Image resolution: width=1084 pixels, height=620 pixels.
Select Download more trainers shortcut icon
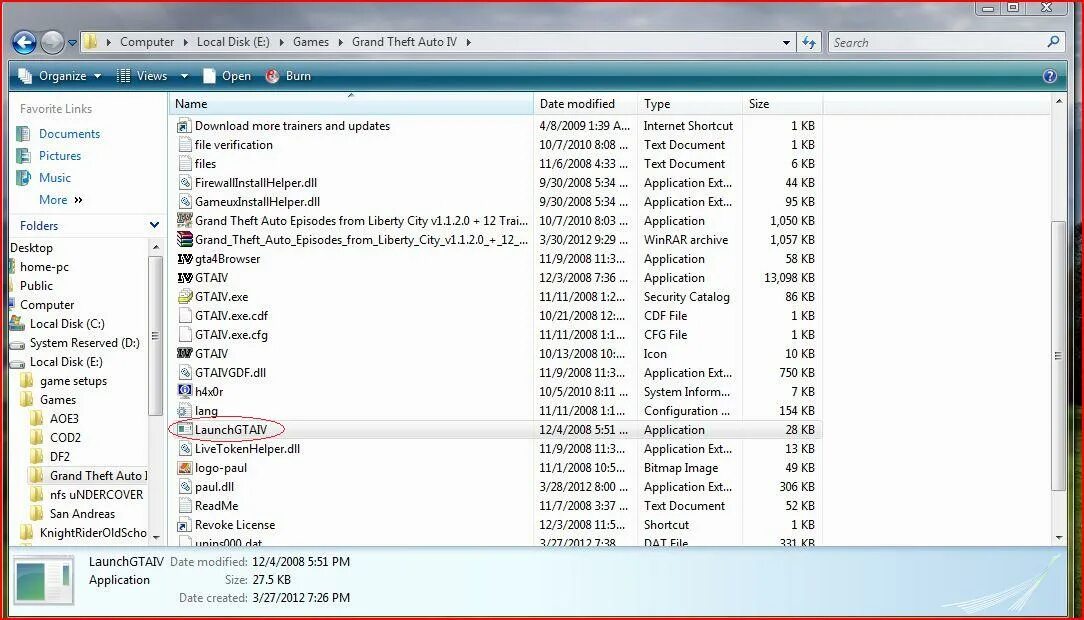tap(184, 126)
